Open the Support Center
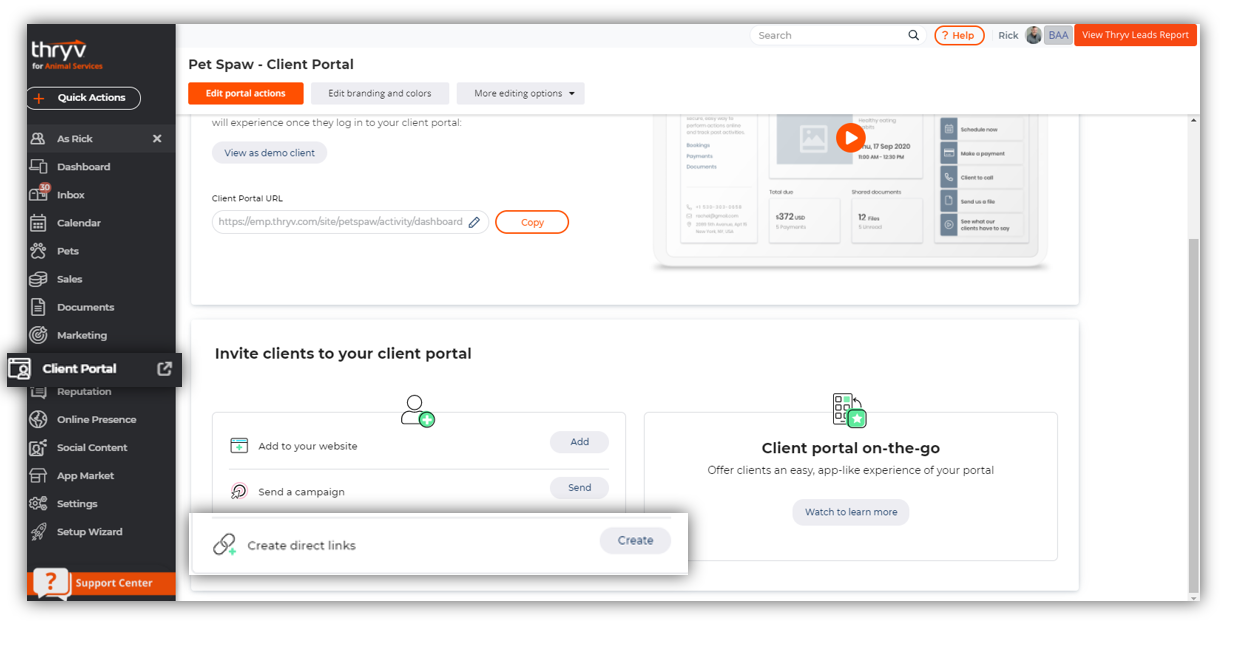 pyautogui.click(x=101, y=583)
